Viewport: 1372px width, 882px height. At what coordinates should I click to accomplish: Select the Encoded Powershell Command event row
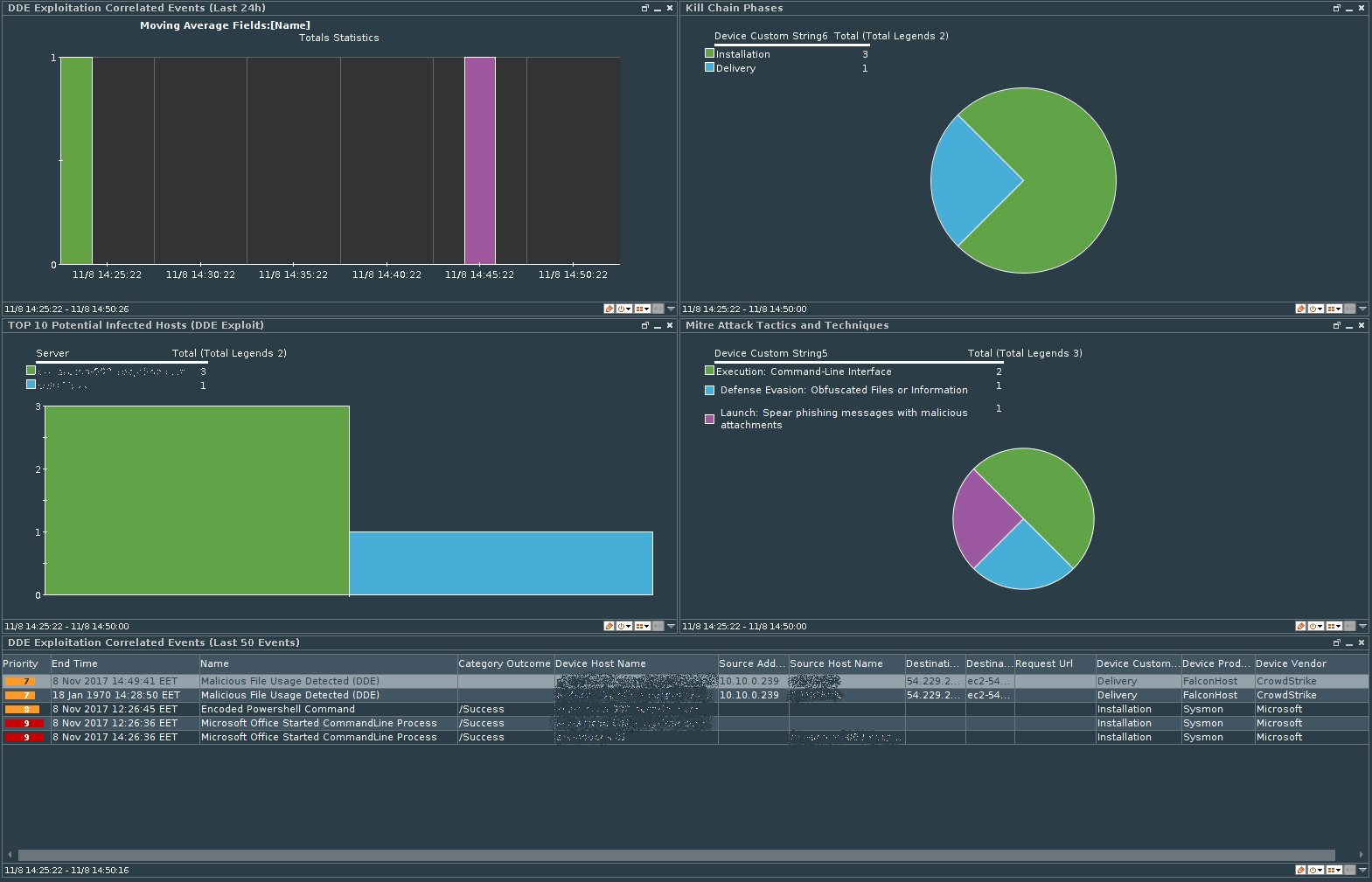278,709
